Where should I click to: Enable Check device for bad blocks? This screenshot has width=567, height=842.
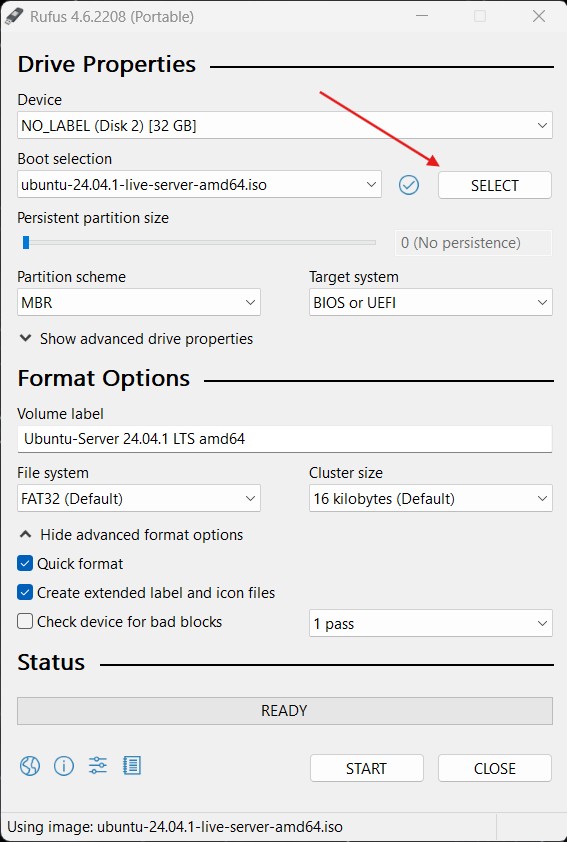click(x=25, y=621)
